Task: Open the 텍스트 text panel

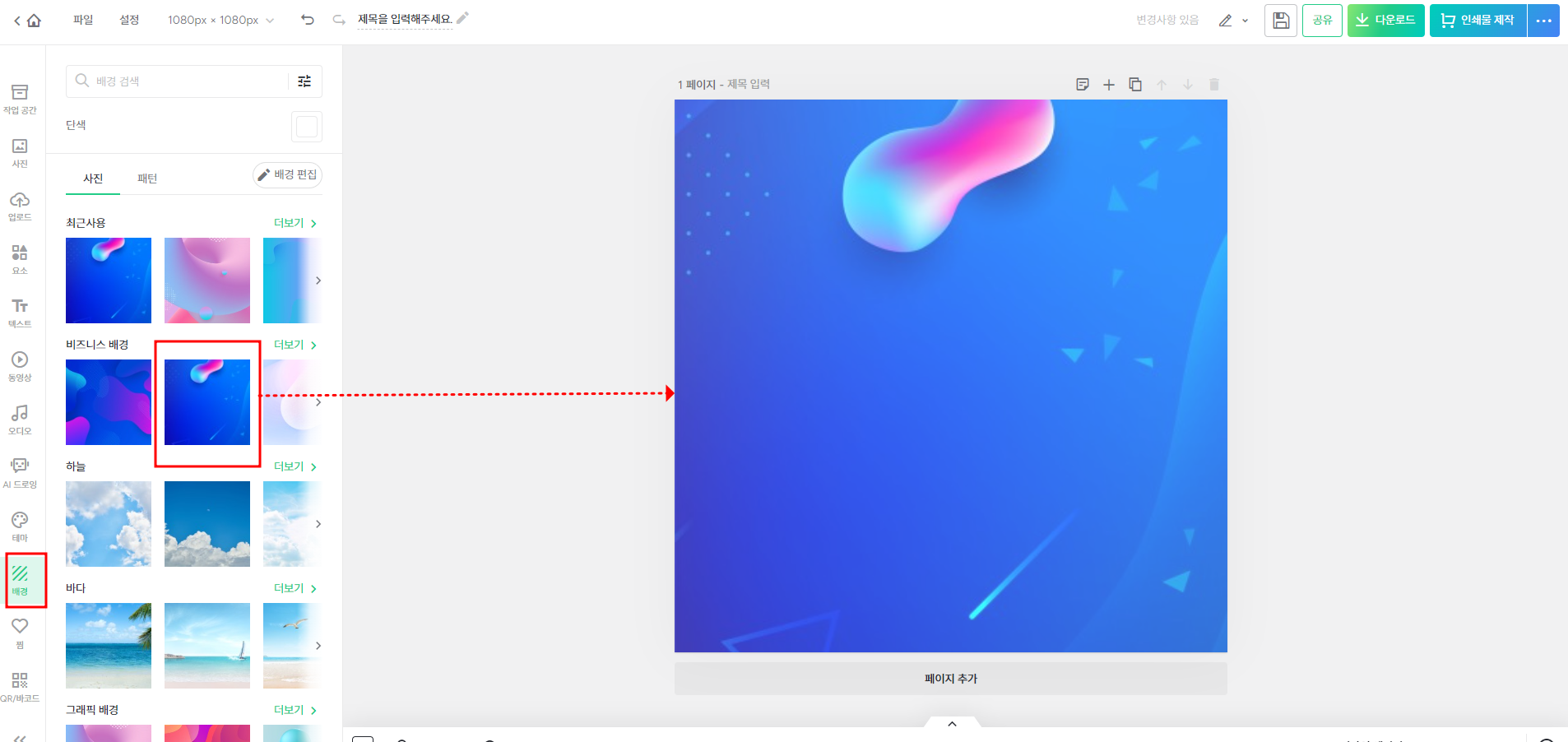Action: [x=20, y=313]
